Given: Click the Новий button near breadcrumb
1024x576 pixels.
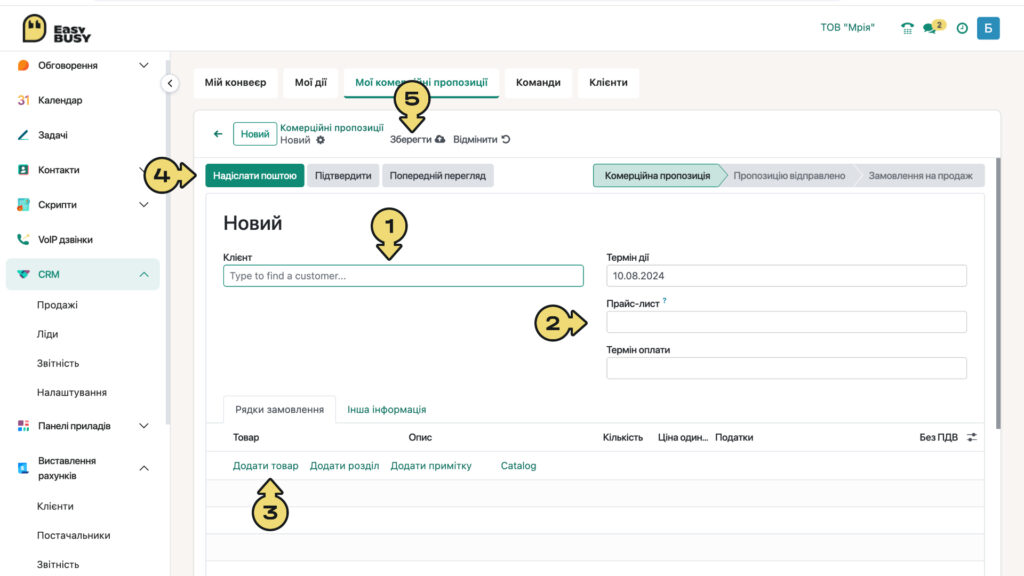Looking at the screenshot, I should click(x=255, y=134).
